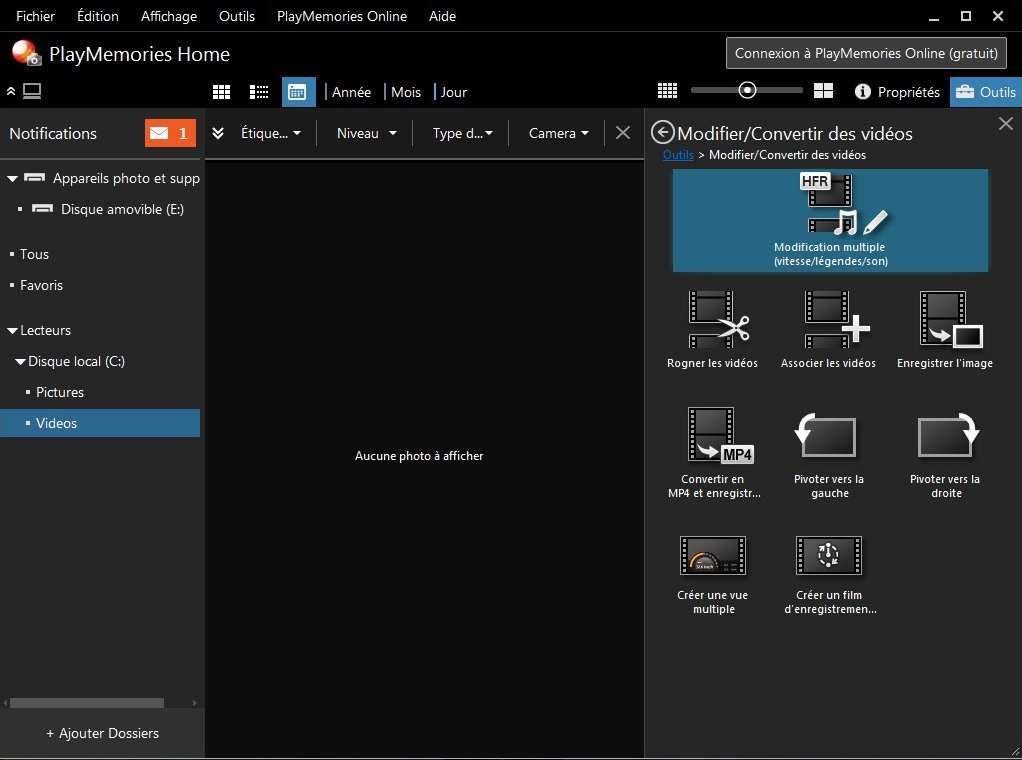Click Connexion à PlayMemories Online (gratuit) button
The height and width of the screenshot is (760, 1022).
pyautogui.click(x=866, y=53)
